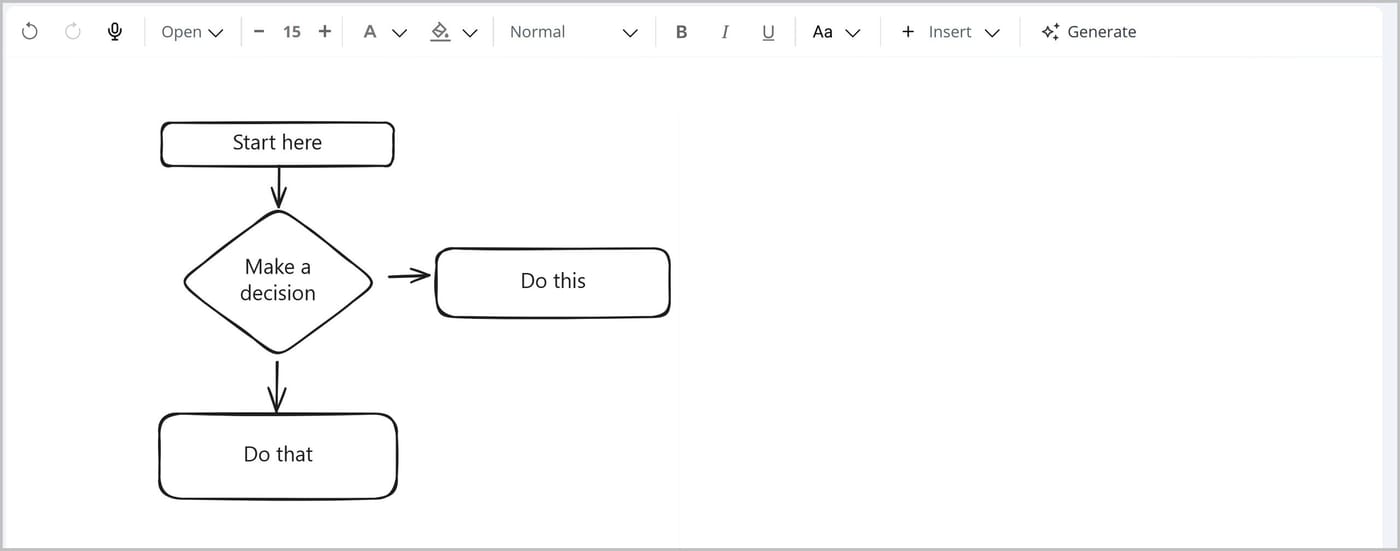
Task: Open the text color A dropdown
Action: [385, 32]
